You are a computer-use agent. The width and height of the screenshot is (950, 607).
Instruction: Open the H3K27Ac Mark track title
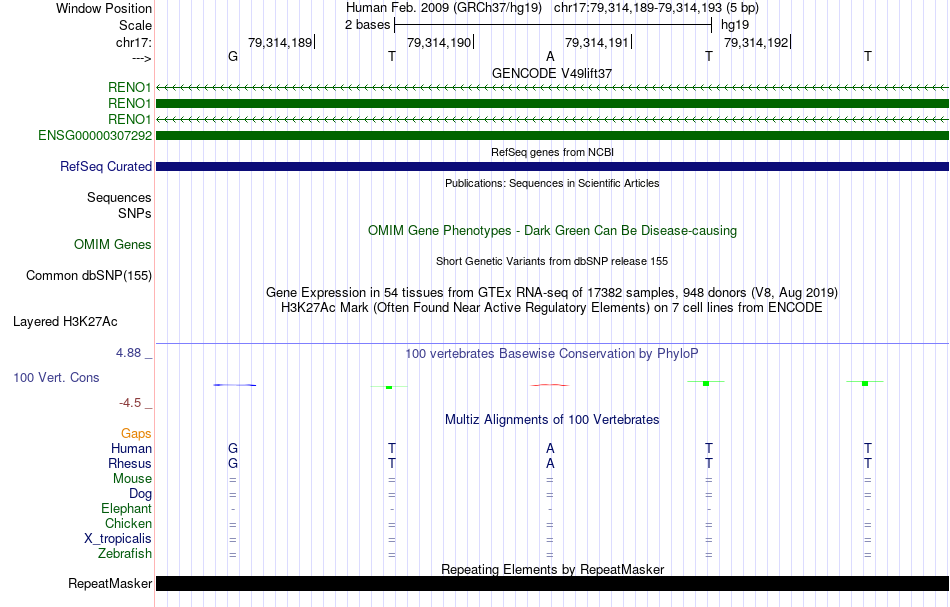pos(552,308)
